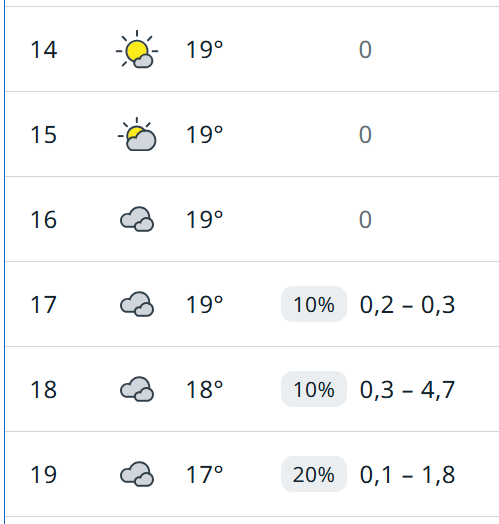Click the 19° temperature at hour 14
Image resolution: width=499 pixels, height=524 pixels.
[x=204, y=50]
